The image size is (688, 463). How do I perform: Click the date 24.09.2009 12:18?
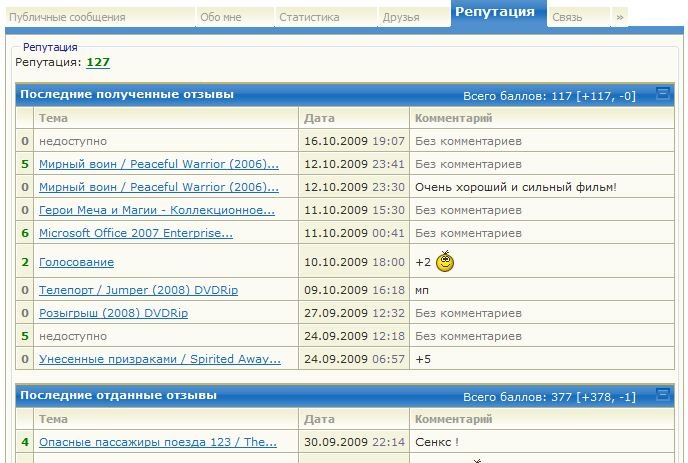click(x=355, y=336)
